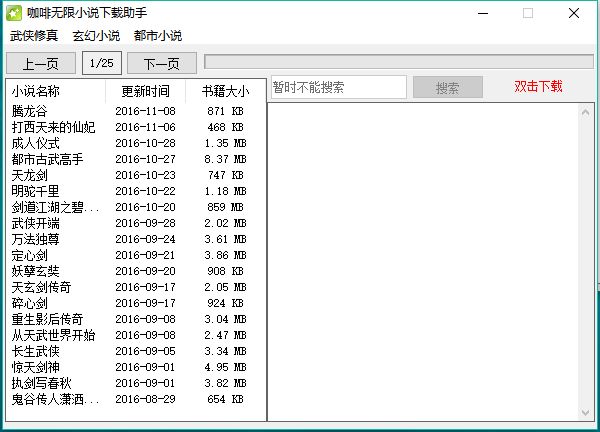Select the novel 武侠开端
600x432 pixels.
click(x=36, y=223)
